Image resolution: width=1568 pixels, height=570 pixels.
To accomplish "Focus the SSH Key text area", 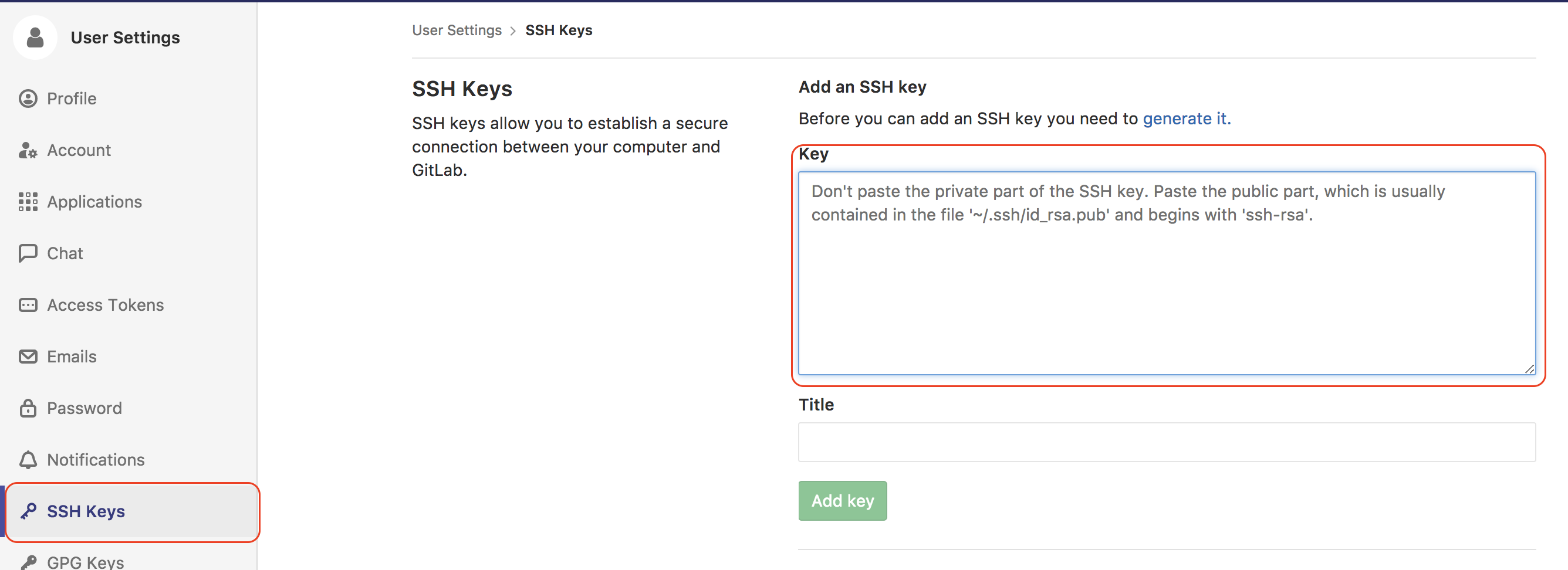I will [x=1166, y=274].
